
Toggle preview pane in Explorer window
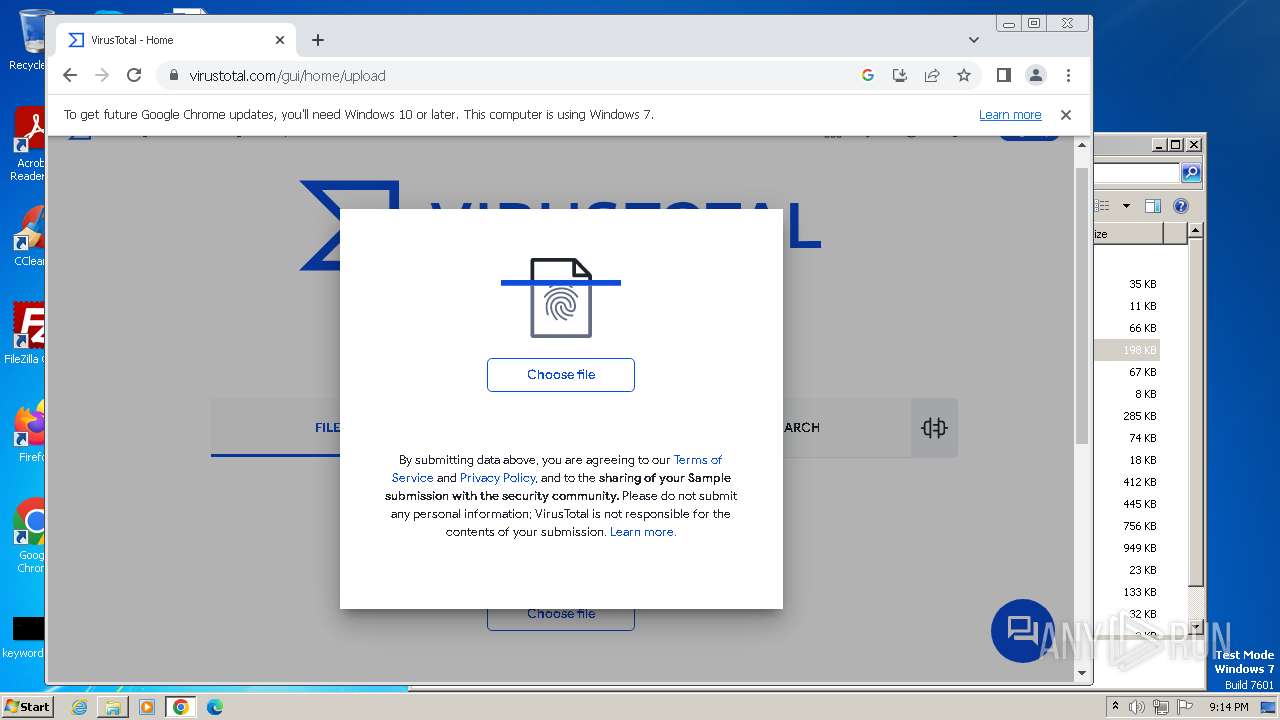[x=1152, y=206]
